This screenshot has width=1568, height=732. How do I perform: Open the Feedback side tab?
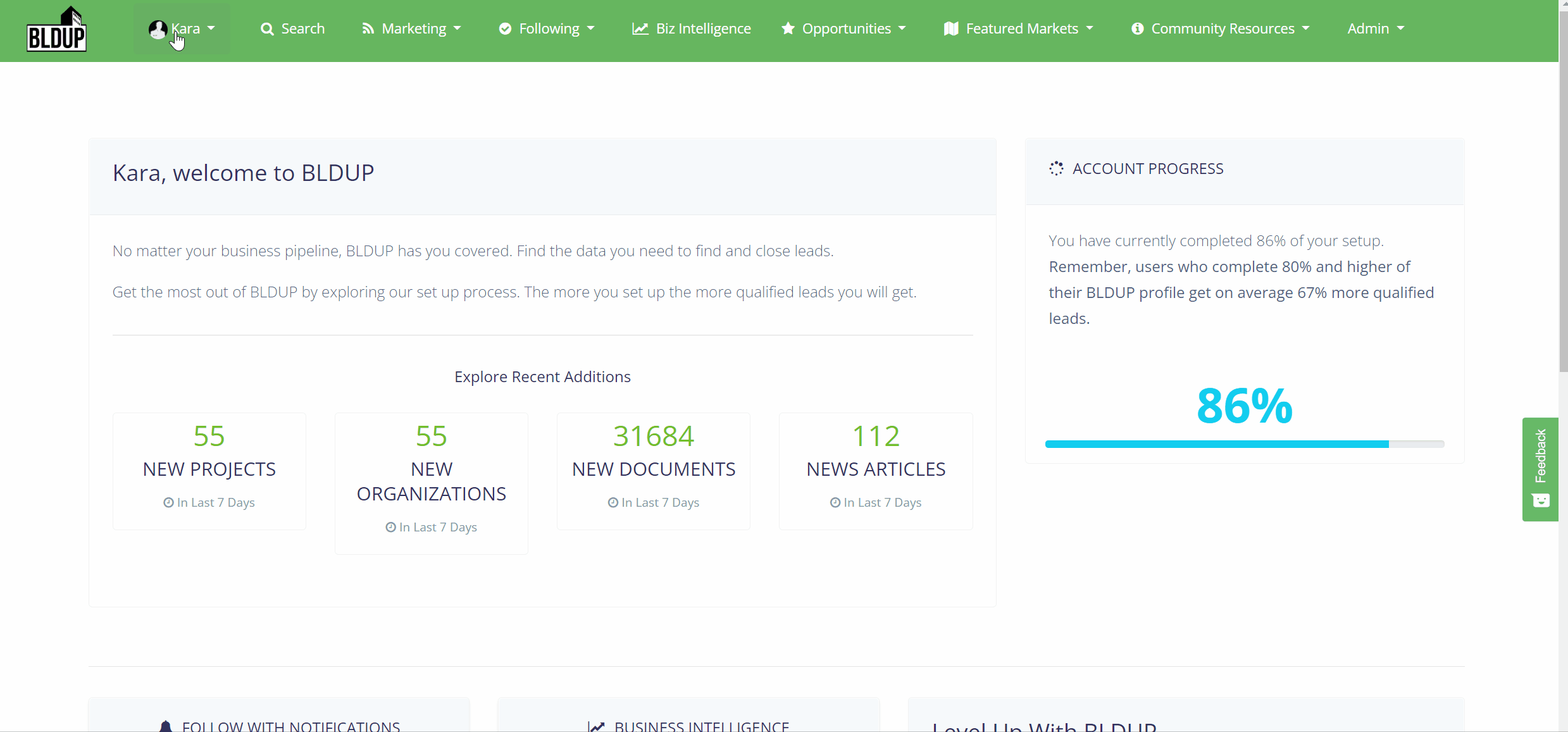(1540, 469)
